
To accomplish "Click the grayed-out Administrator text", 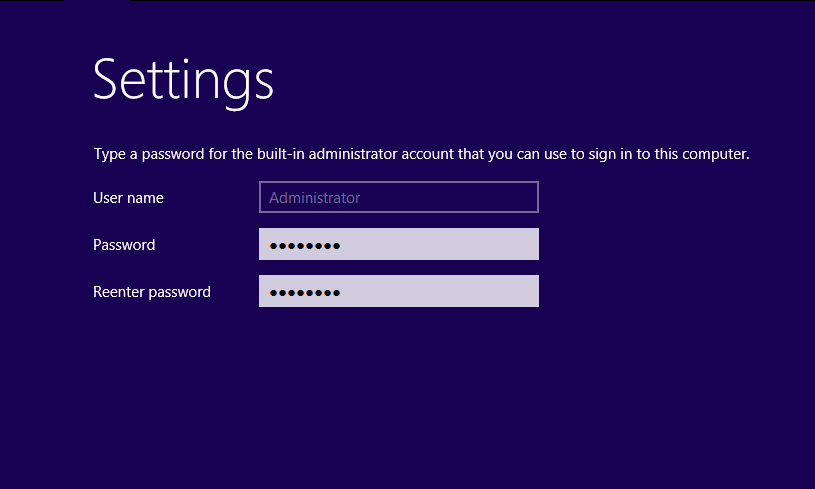I will pyautogui.click(x=314, y=198).
